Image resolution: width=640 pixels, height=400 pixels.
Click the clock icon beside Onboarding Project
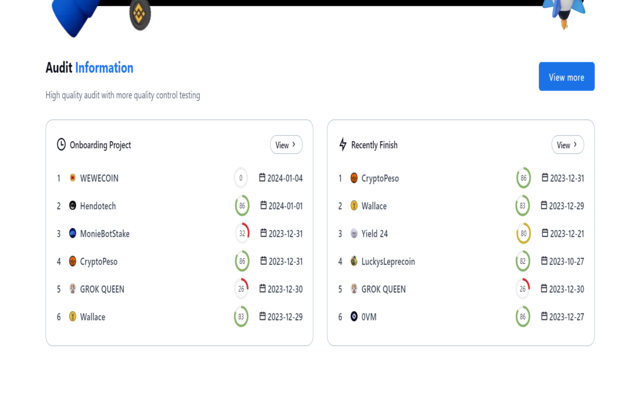coord(61,145)
